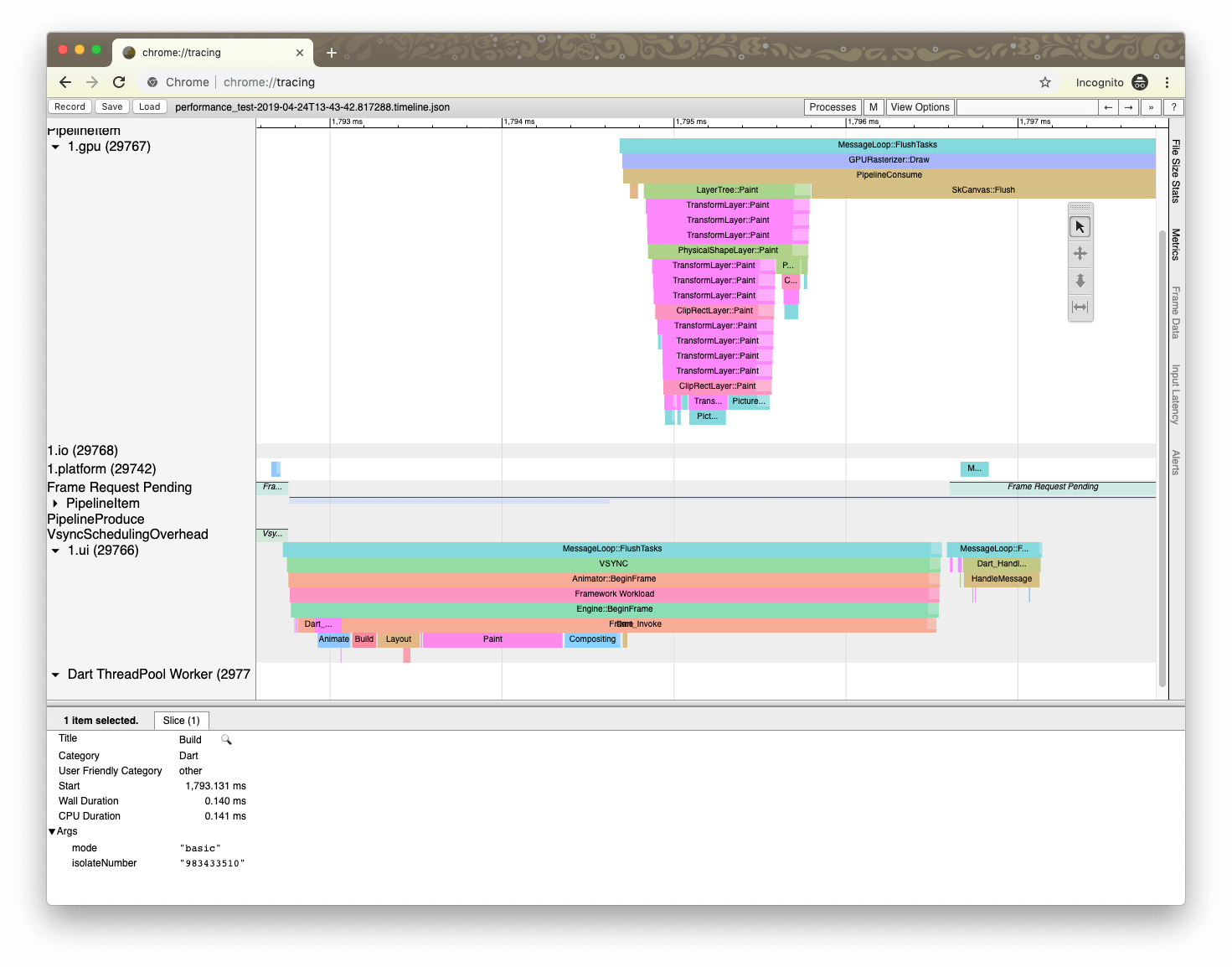Collapse the Args section in details
This screenshot has width=1232, height=967.
[x=52, y=831]
